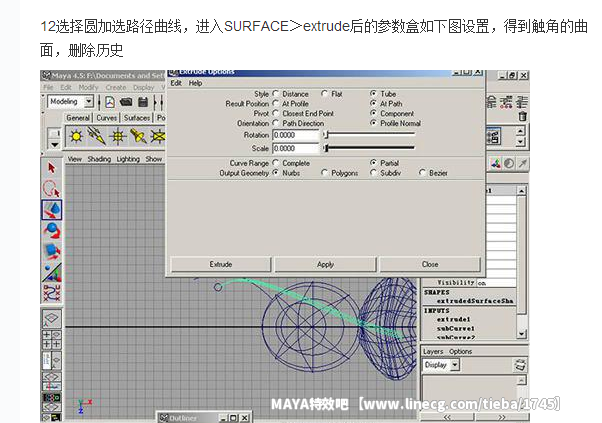Screen dimensions: 602x423
Task: Choose Subdiv output geometry
Action: click(x=373, y=173)
